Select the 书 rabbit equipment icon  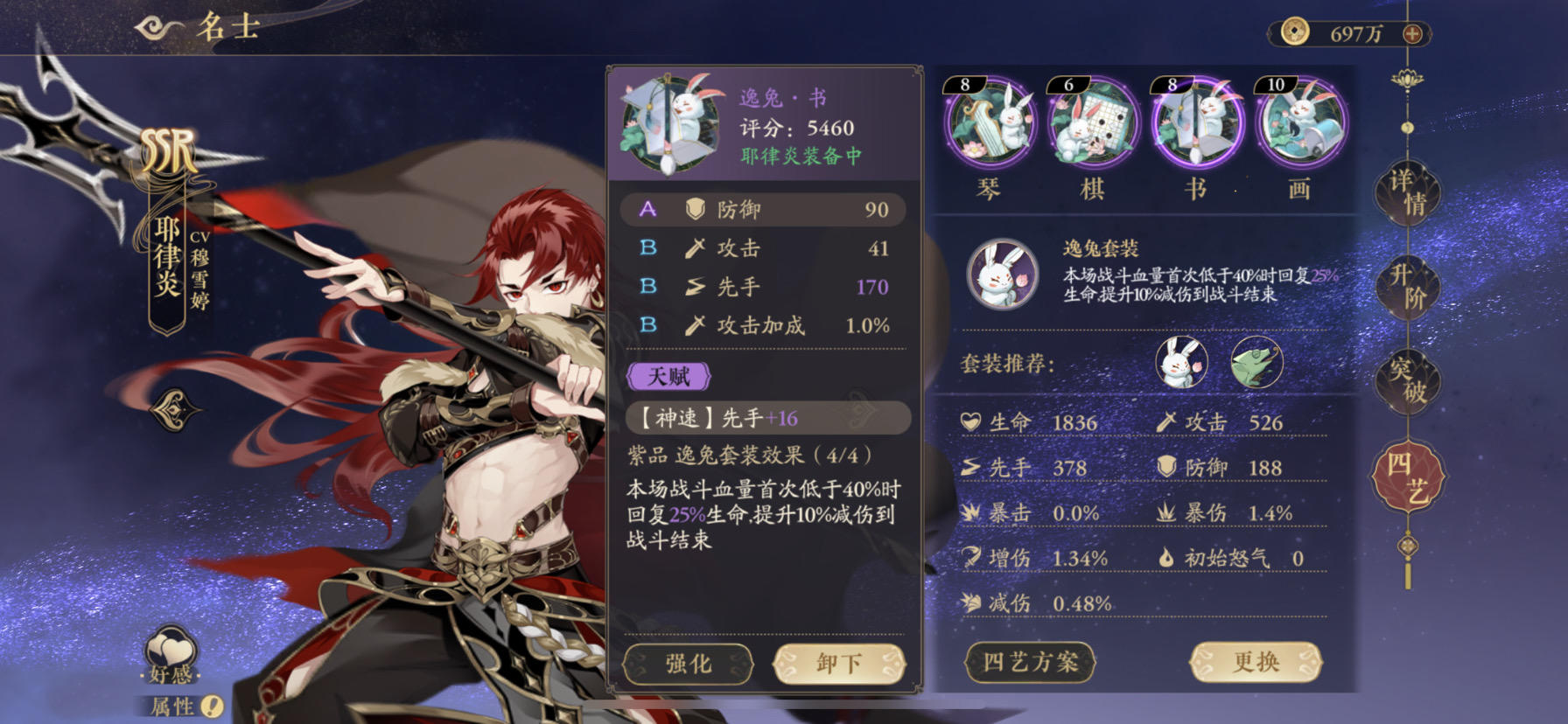point(1197,122)
